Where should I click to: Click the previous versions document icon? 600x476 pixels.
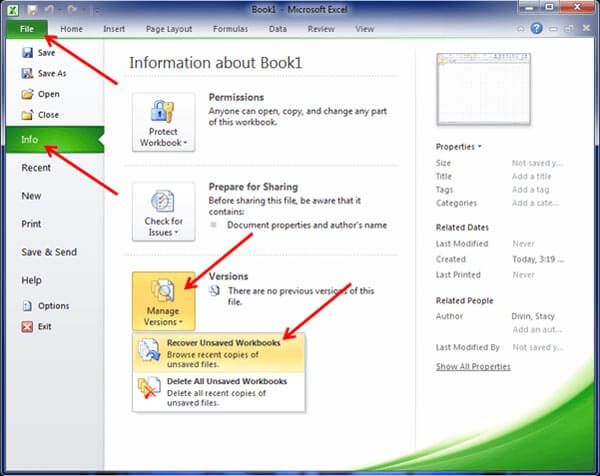pos(214,291)
